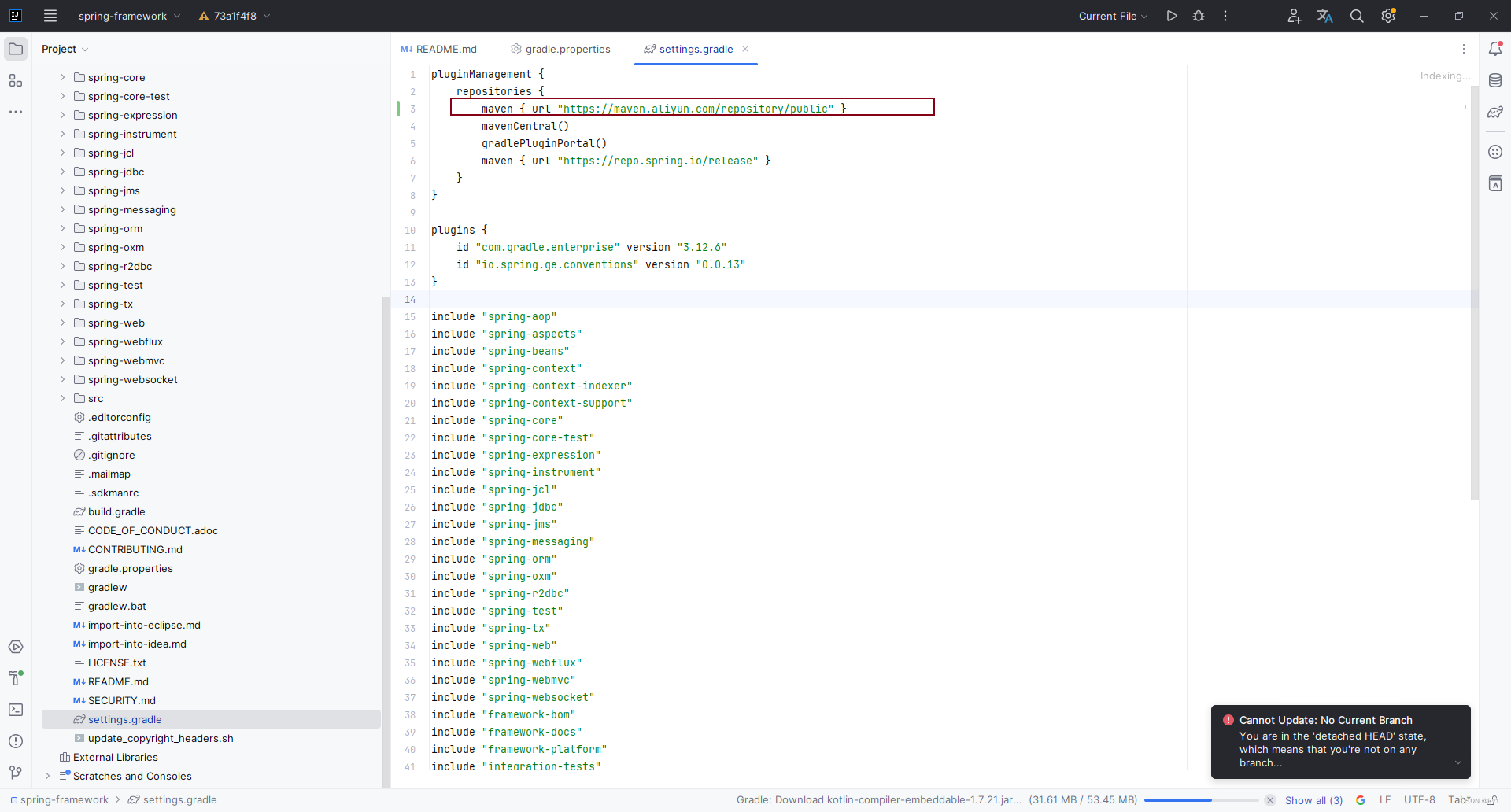Cancel the Gradle download progress
Image resolution: width=1511 pixels, height=812 pixels.
pyautogui.click(x=1270, y=800)
